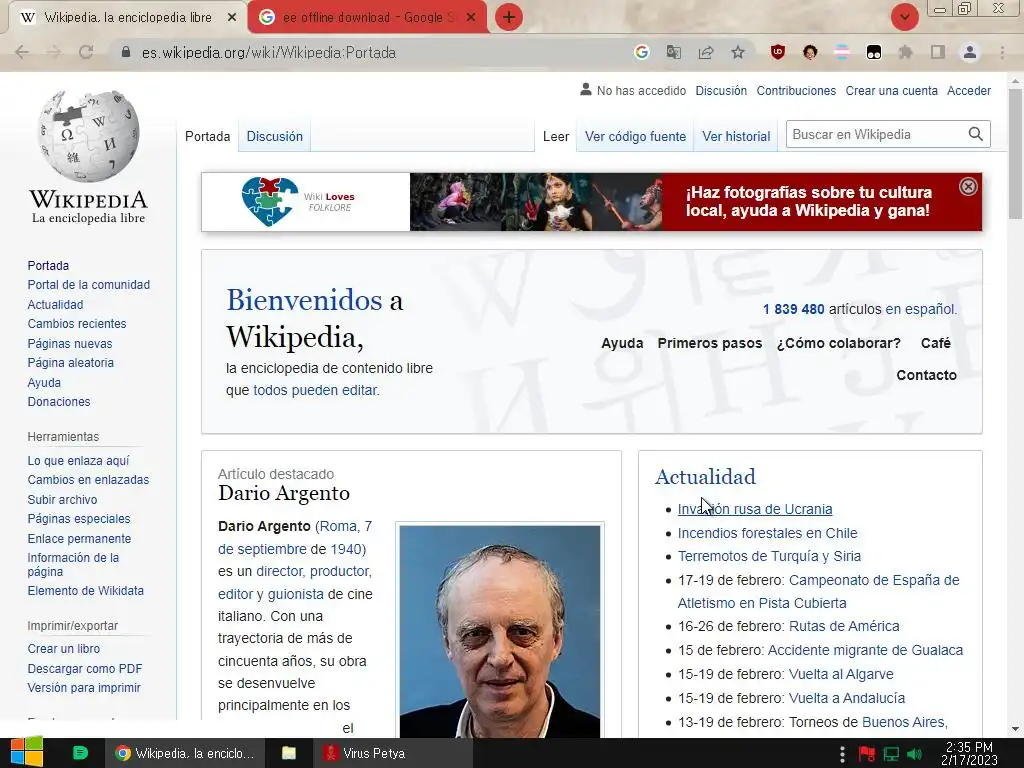The image size is (1024, 768).
Task: Open Cambios recientes in sidebar
Action: 77,323
